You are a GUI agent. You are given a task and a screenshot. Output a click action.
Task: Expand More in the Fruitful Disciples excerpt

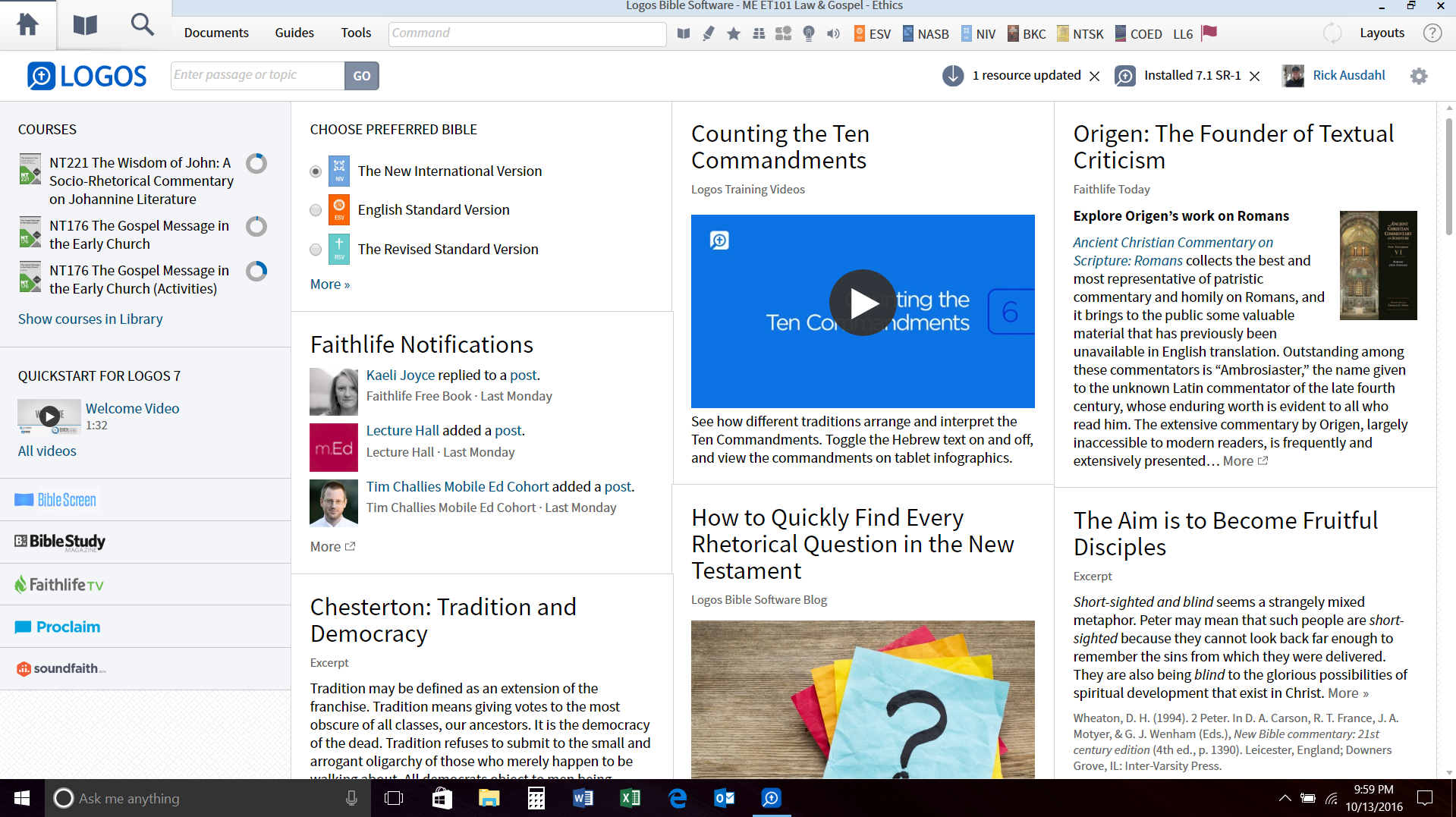point(1348,693)
